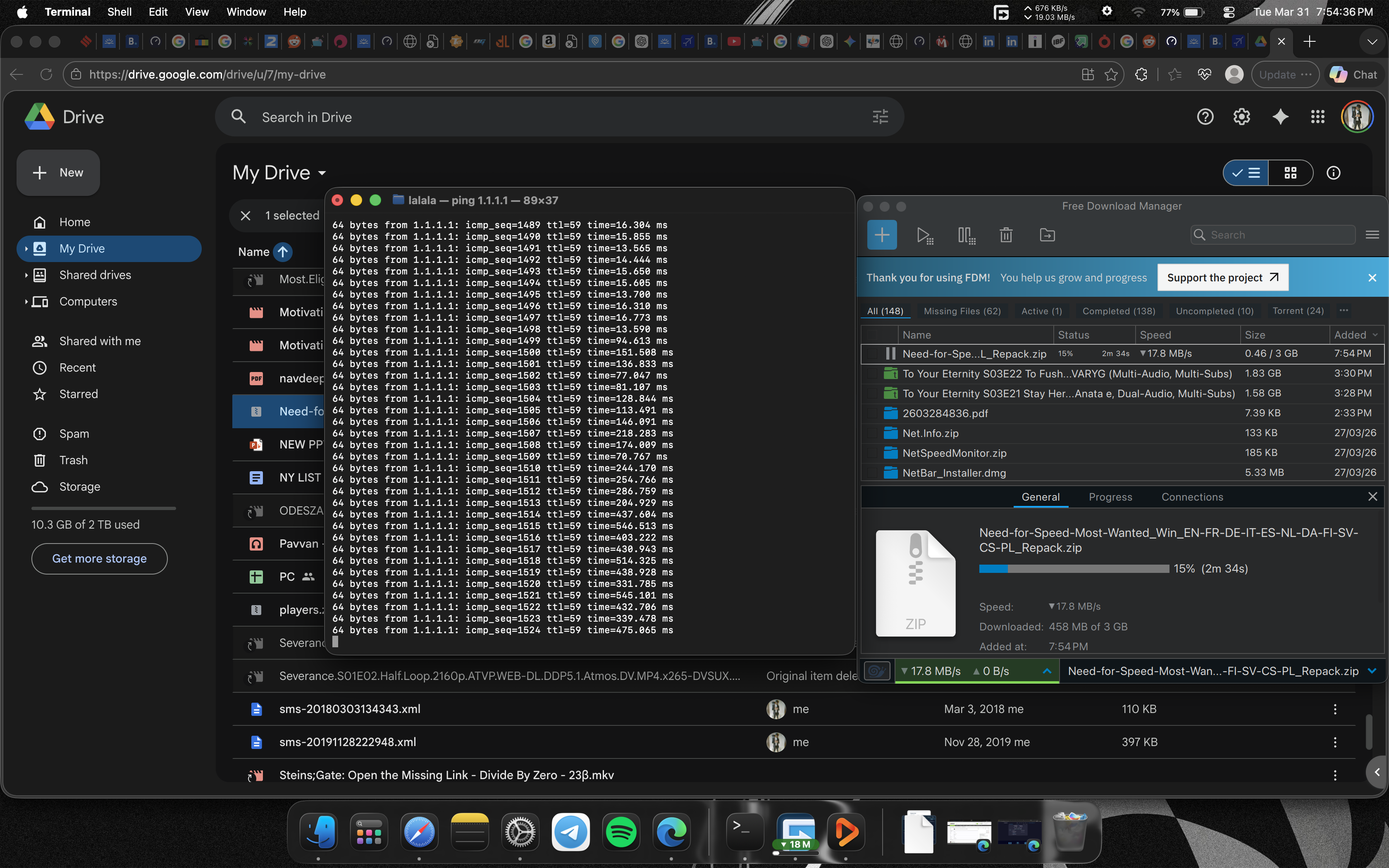Click the Support the project button
Viewport: 1389px width, 868px height.
click(1222, 278)
